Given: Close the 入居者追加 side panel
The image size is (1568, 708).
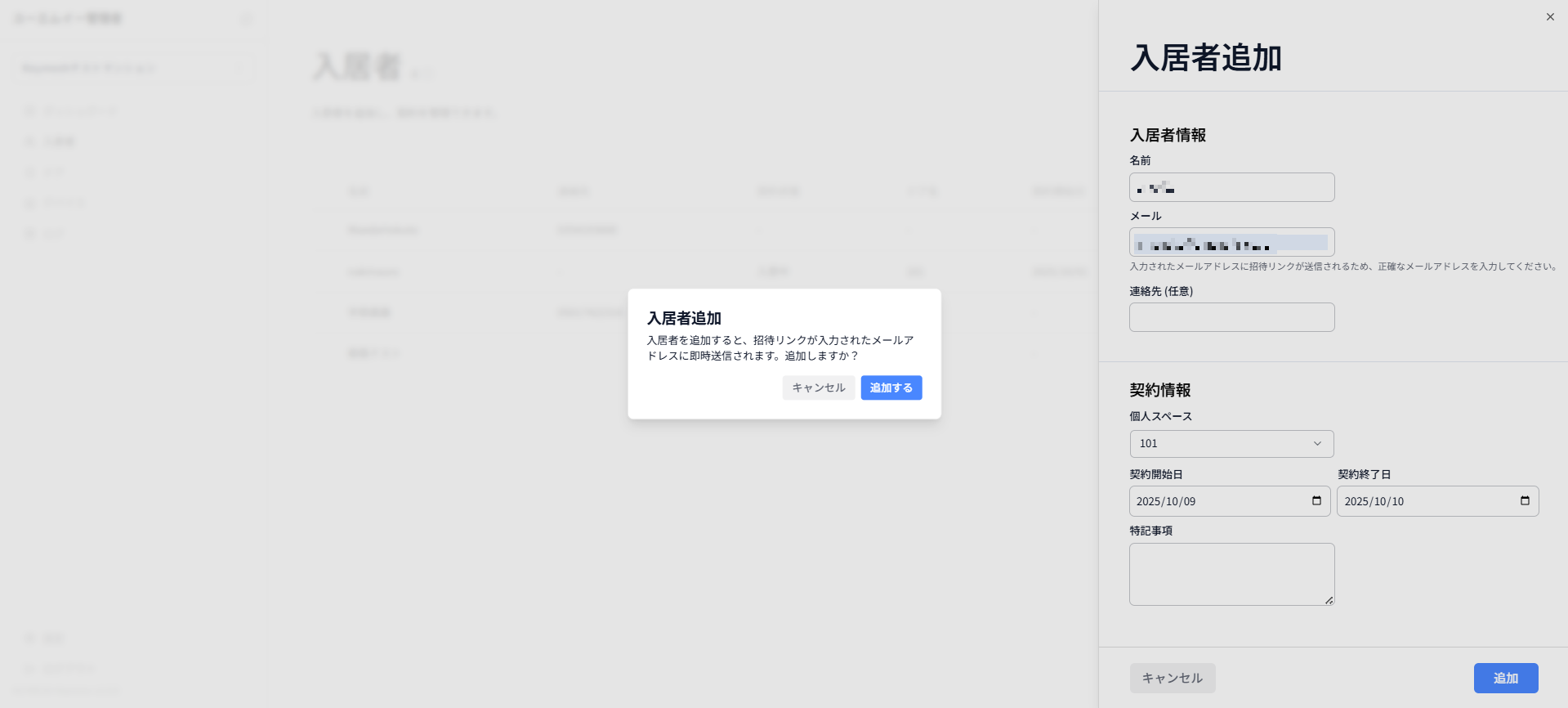Looking at the screenshot, I should pyautogui.click(x=1550, y=17).
